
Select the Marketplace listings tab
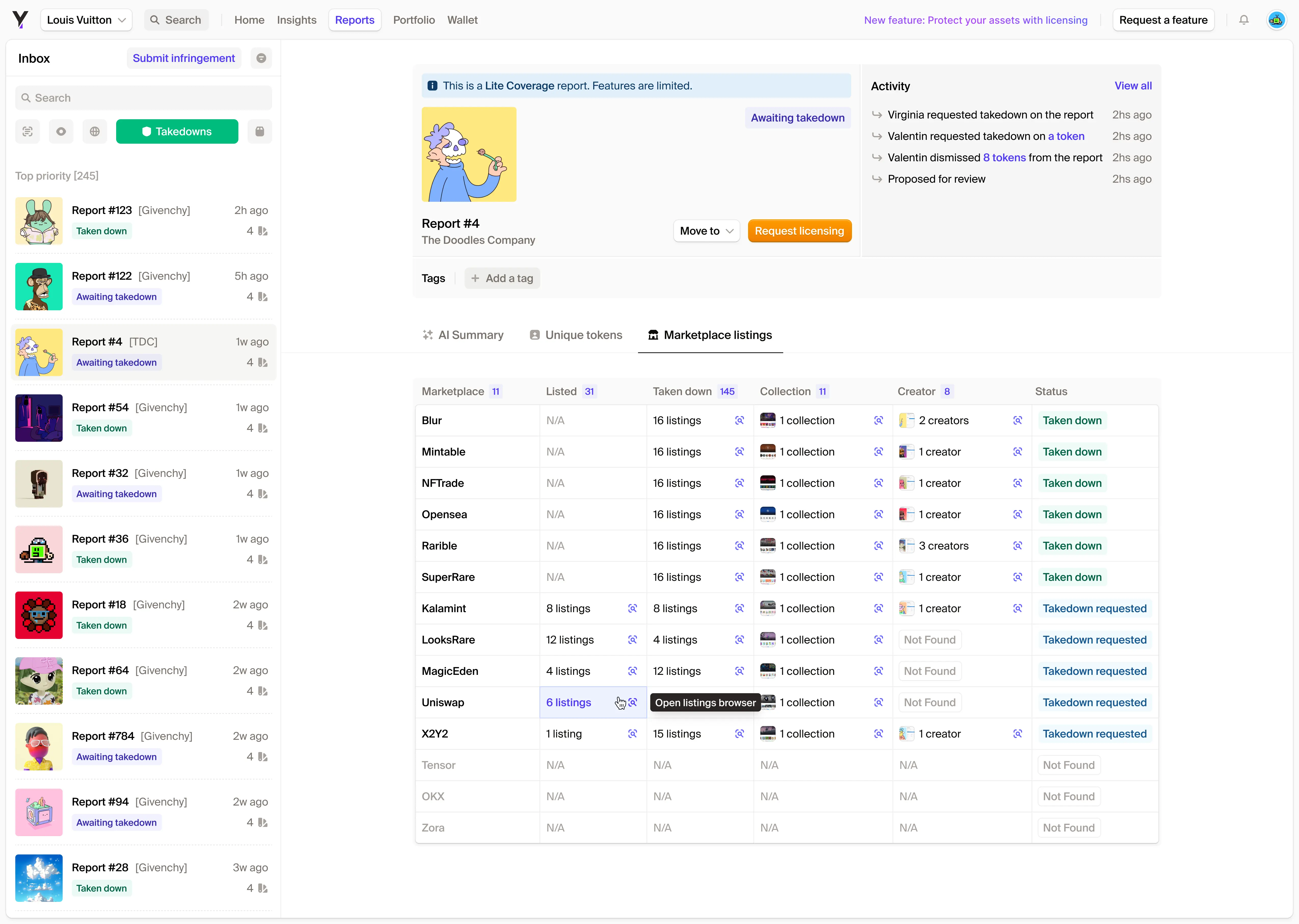710,335
